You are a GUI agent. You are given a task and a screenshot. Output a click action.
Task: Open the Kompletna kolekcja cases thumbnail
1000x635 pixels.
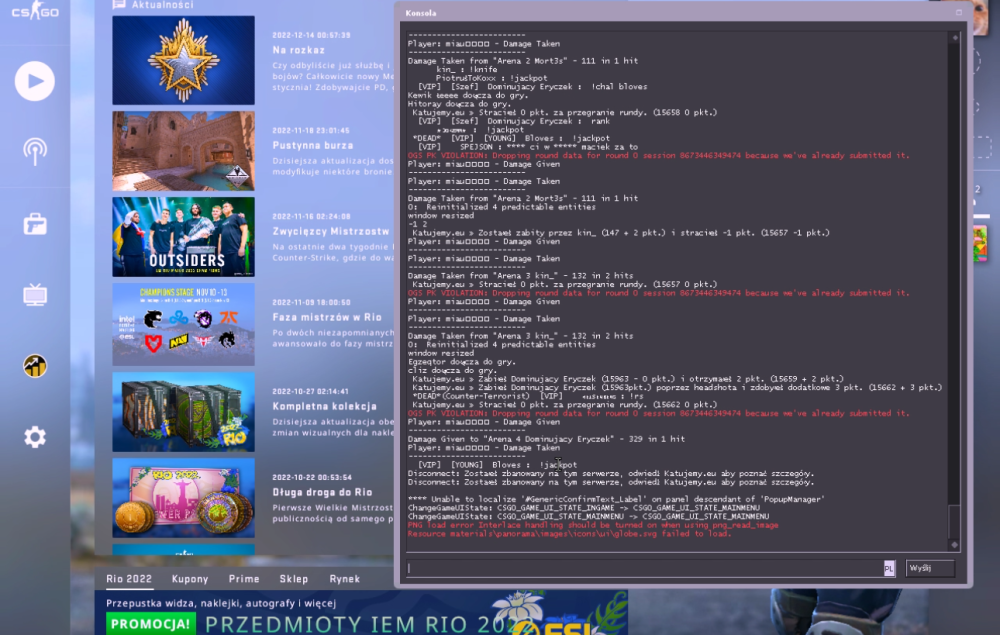coord(184,412)
